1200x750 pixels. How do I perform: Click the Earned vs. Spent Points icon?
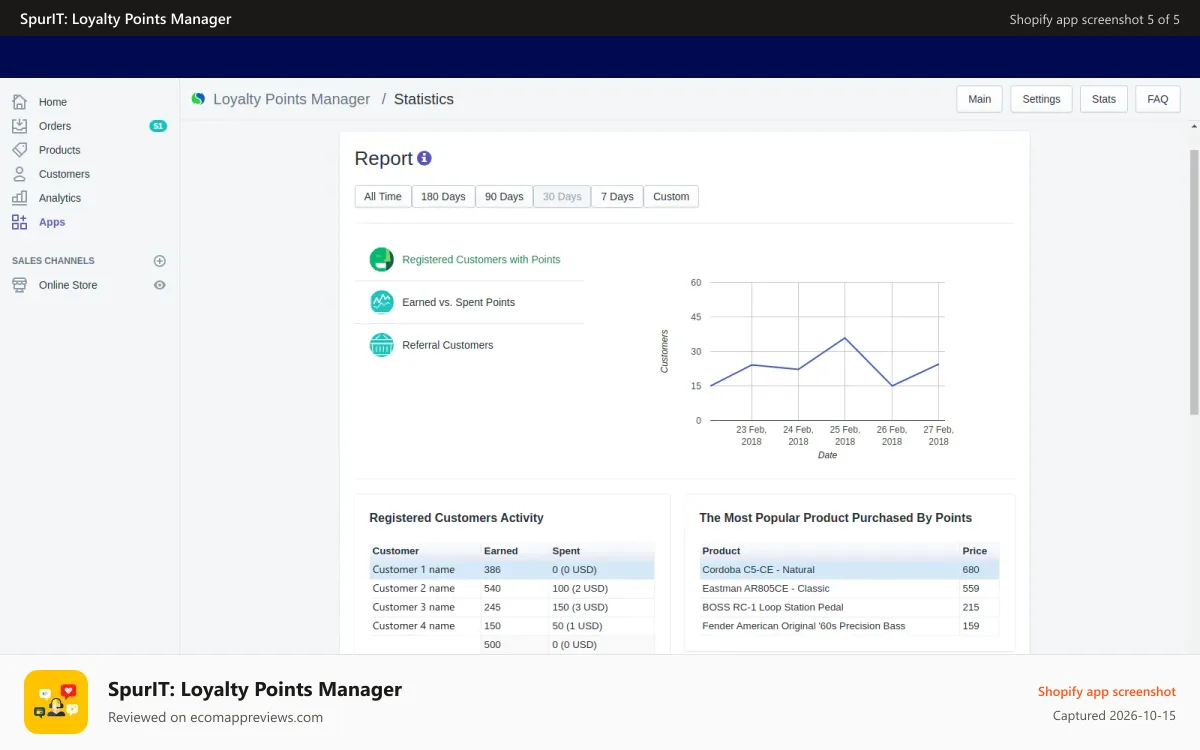[381, 302]
